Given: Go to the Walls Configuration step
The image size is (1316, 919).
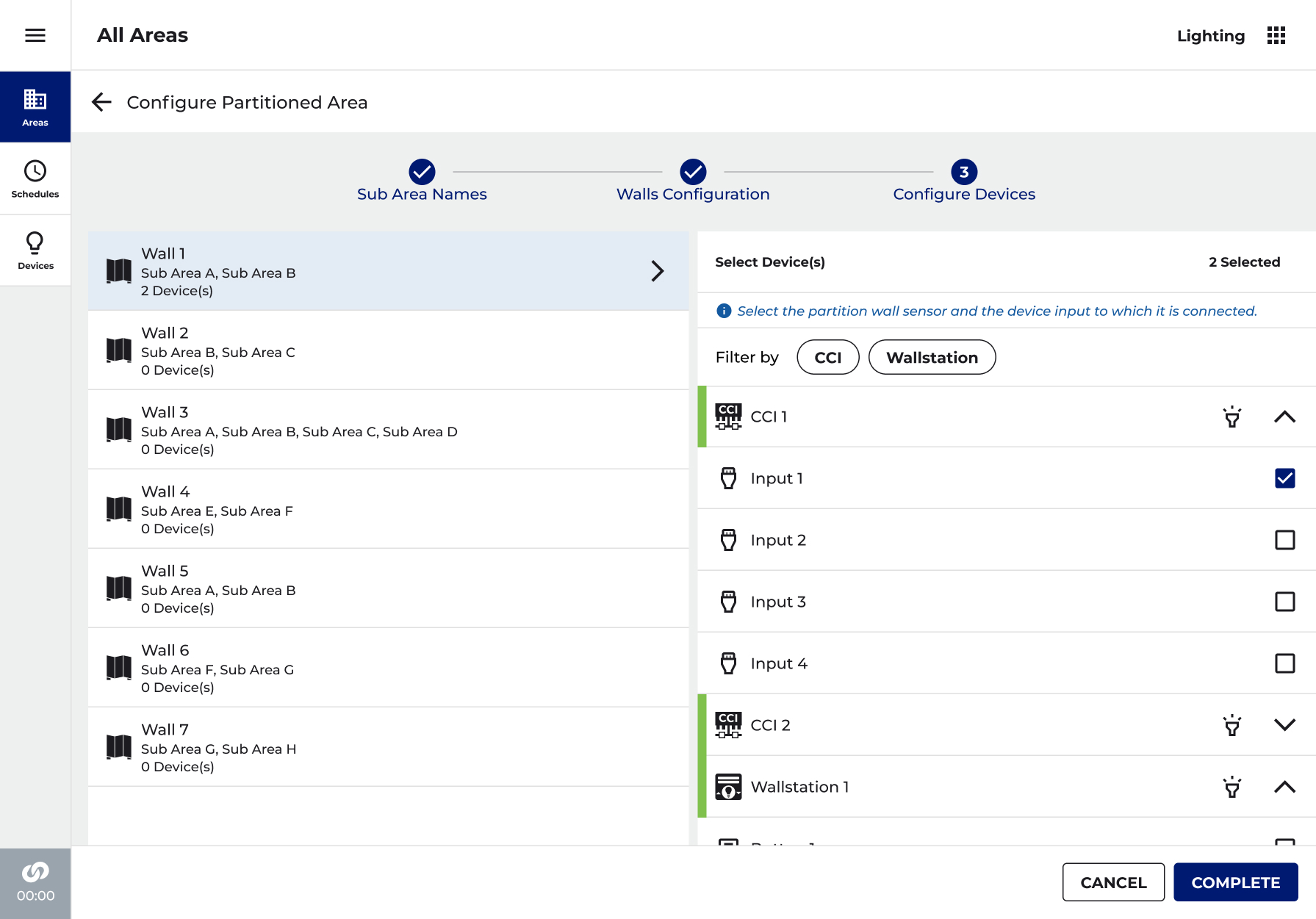Looking at the screenshot, I should (693, 181).
